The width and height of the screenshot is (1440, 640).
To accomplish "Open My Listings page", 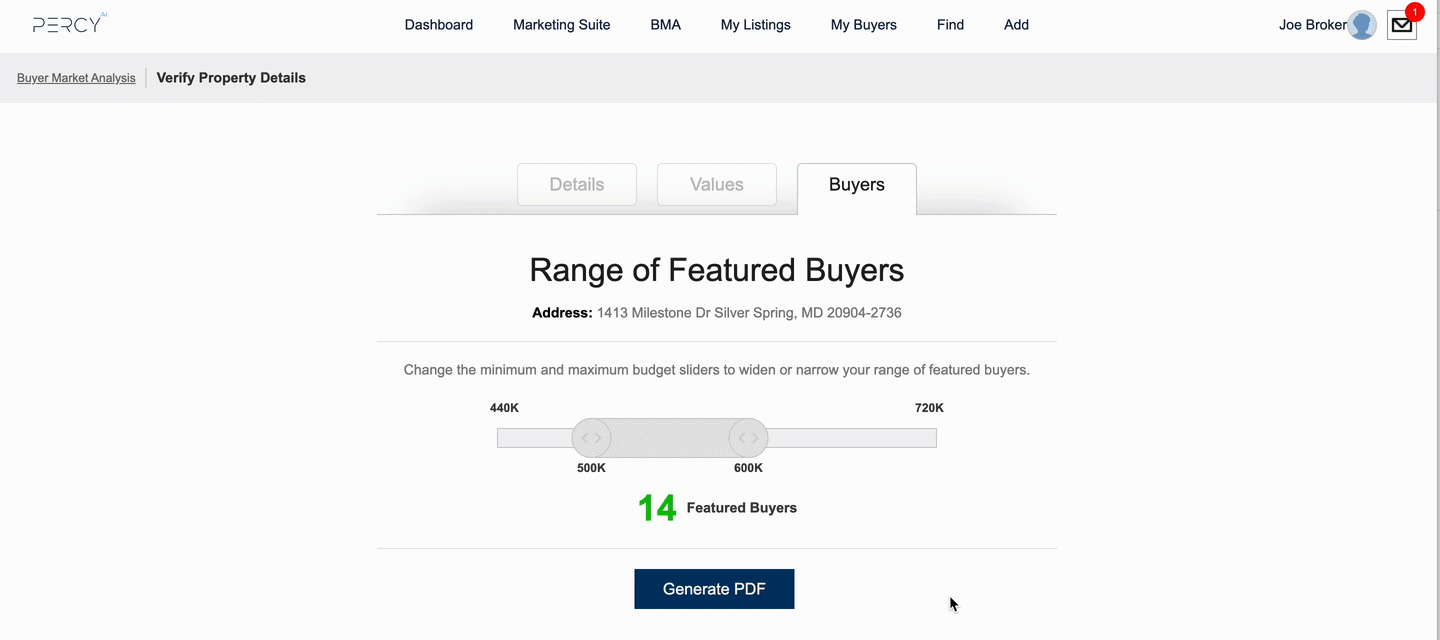I will (755, 25).
